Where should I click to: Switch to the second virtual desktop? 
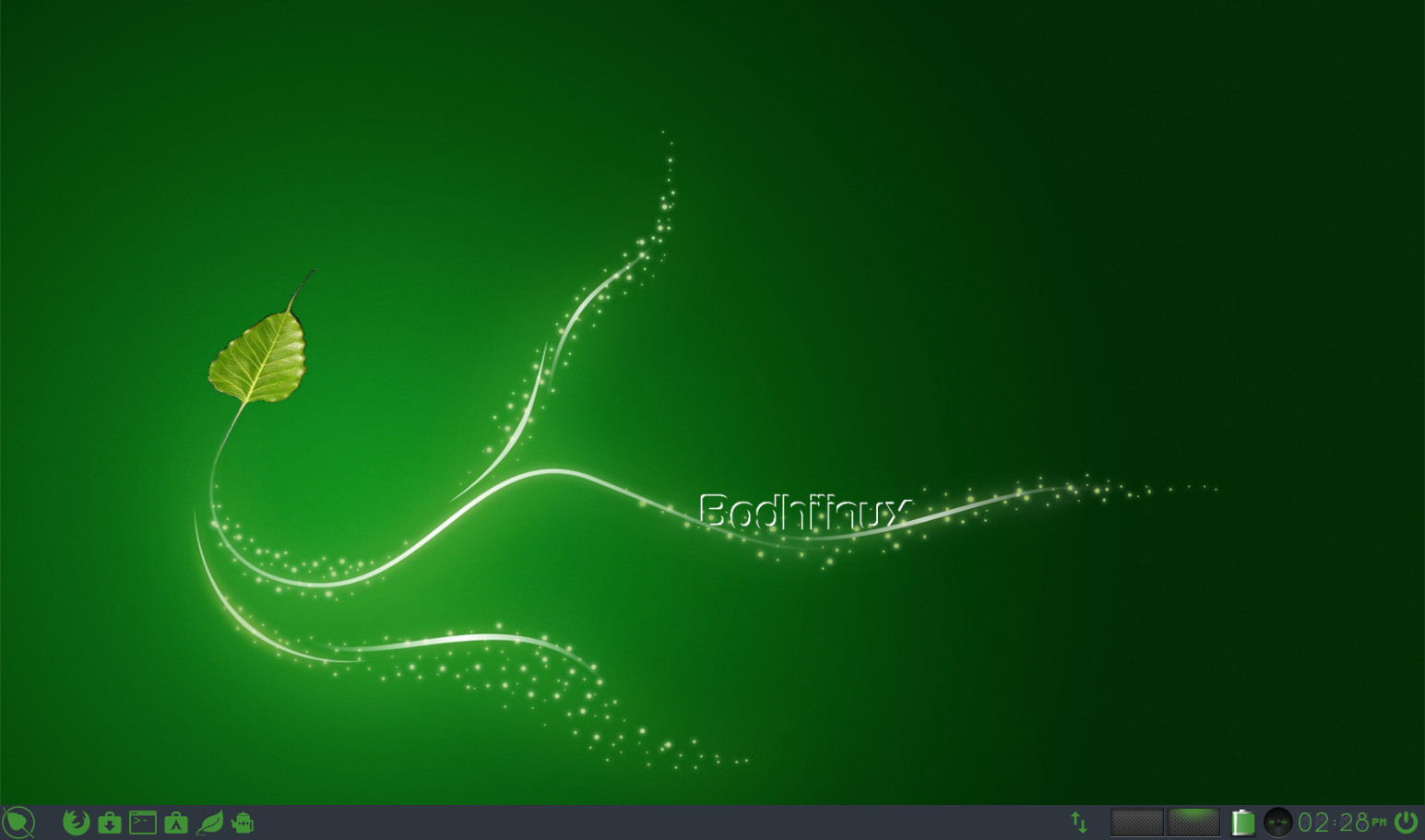tap(1193, 822)
